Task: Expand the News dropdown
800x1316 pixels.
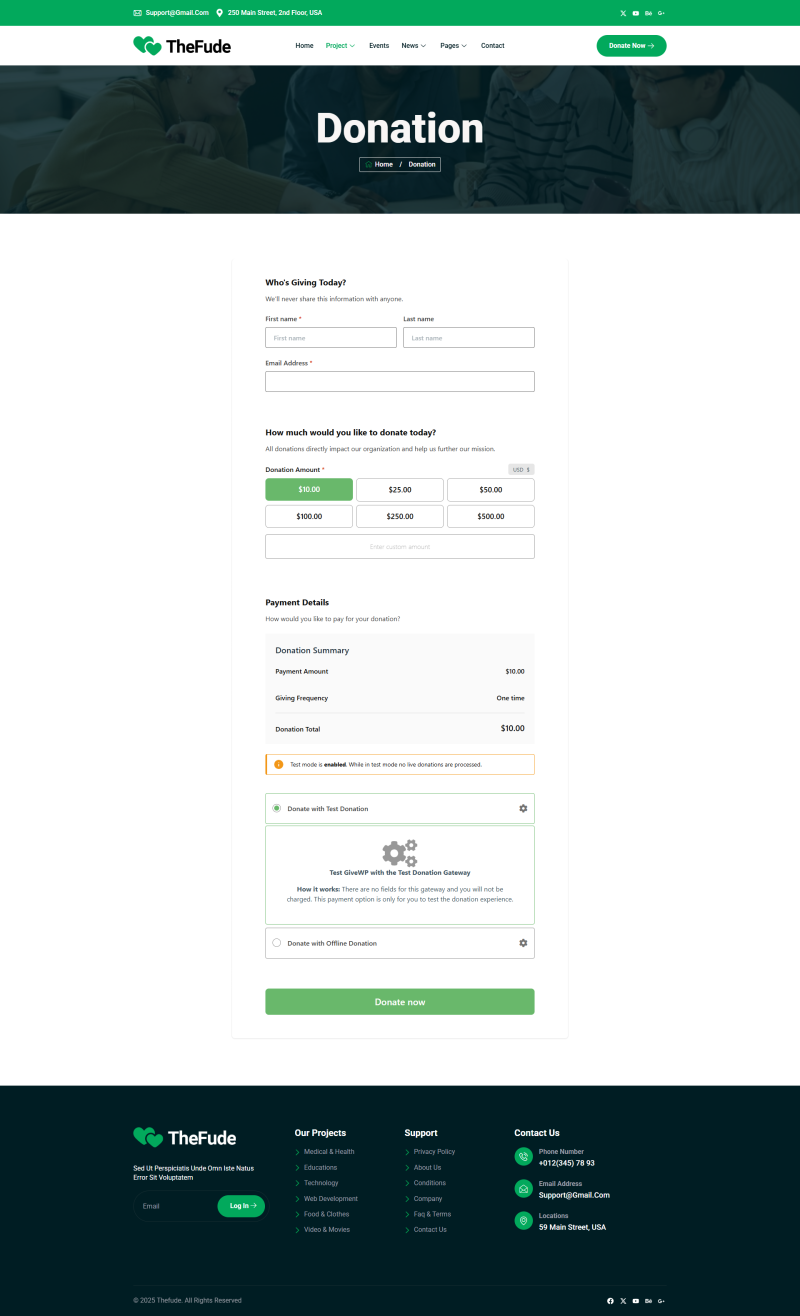Action: [414, 45]
